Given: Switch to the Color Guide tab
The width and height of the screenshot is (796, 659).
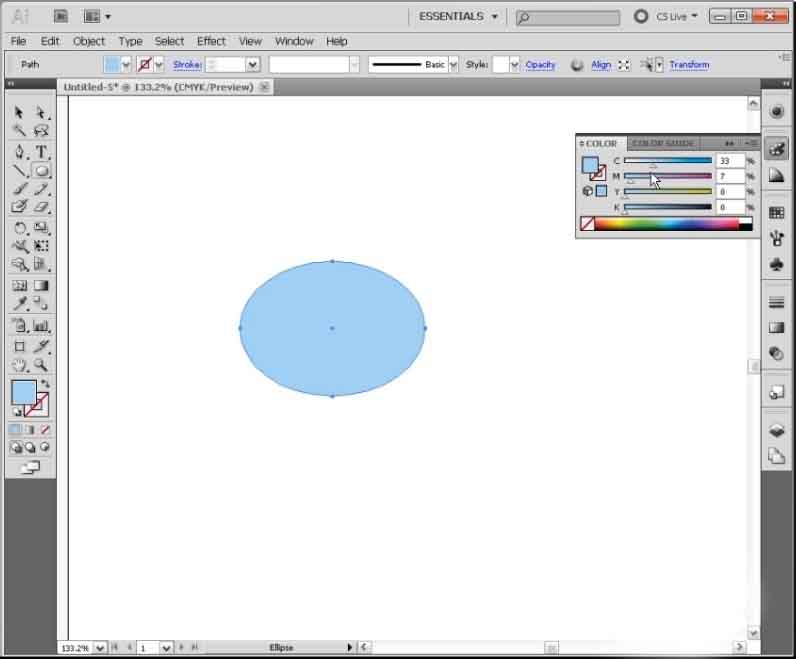Looking at the screenshot, I should pyautogui.click(x=663, y=143).
